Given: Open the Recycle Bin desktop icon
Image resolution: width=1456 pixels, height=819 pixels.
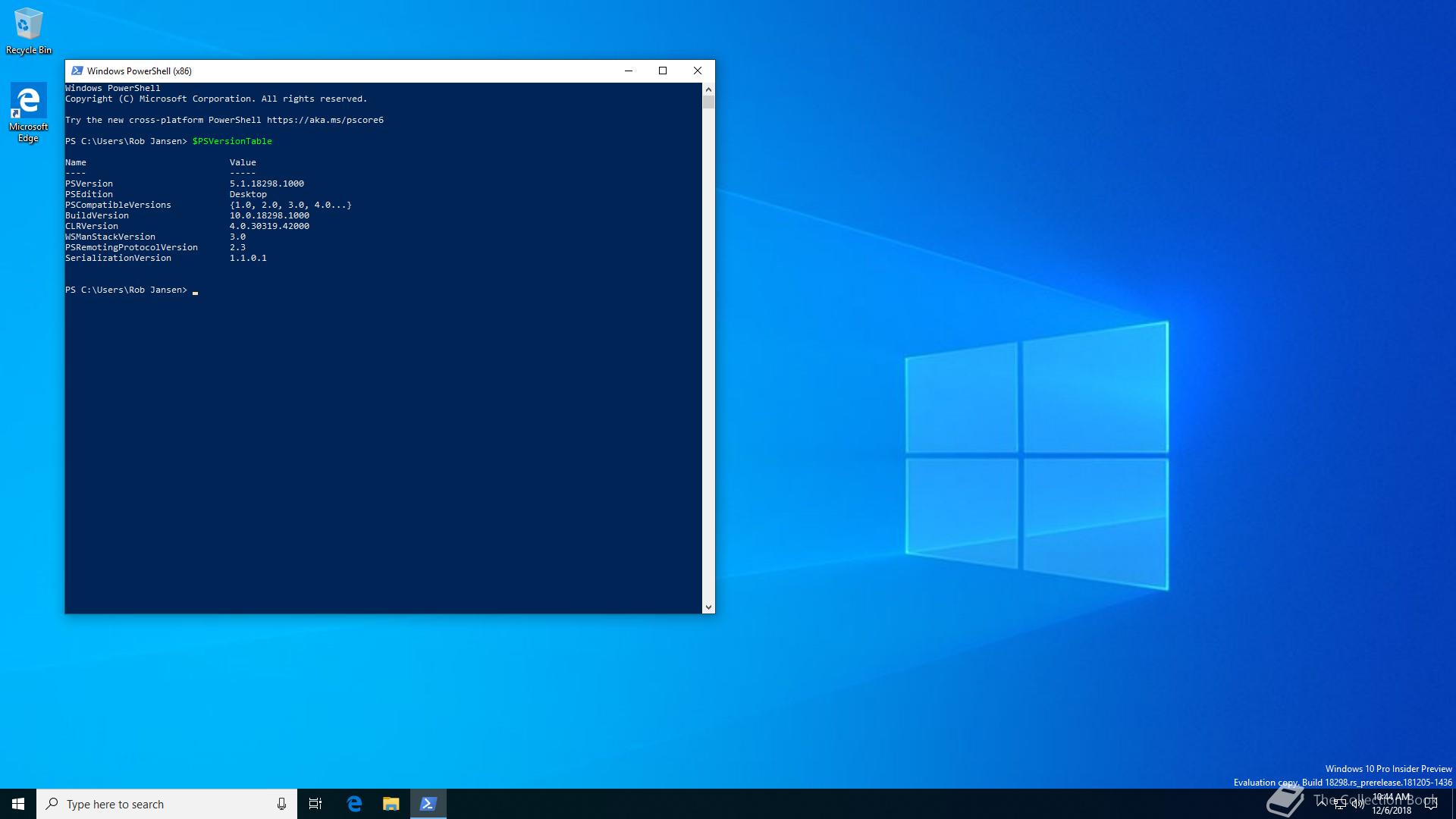Looking at the screenshot, I should pos(28,31).
